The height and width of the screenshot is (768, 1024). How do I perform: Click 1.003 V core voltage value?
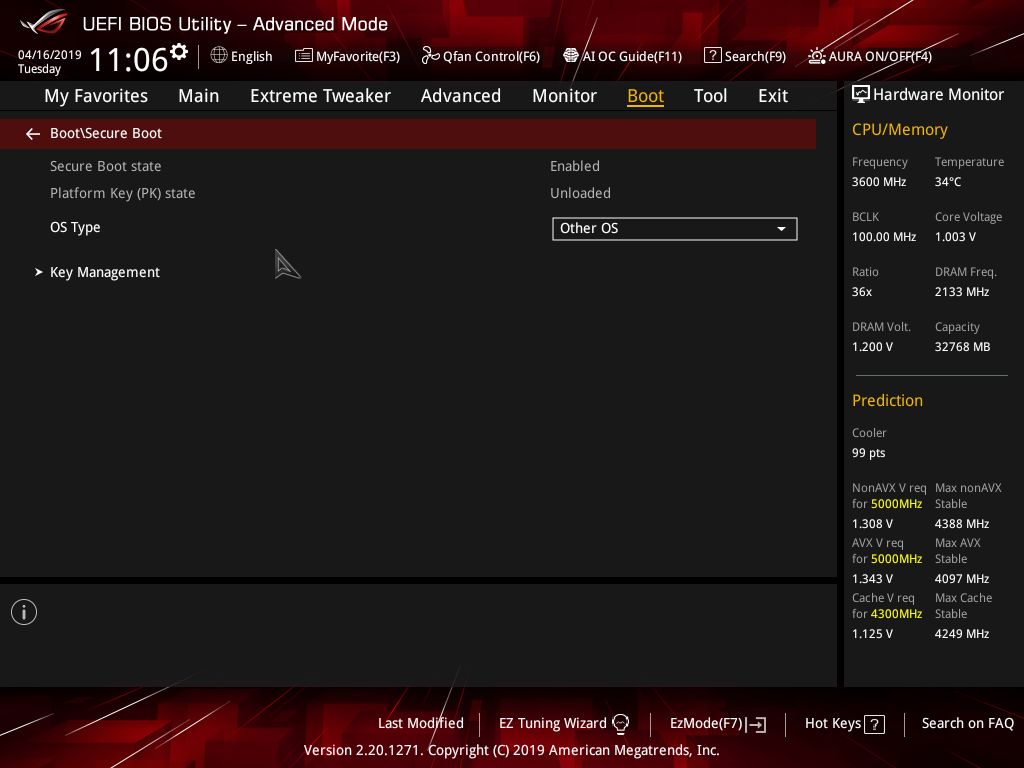[x=955, y=237]
